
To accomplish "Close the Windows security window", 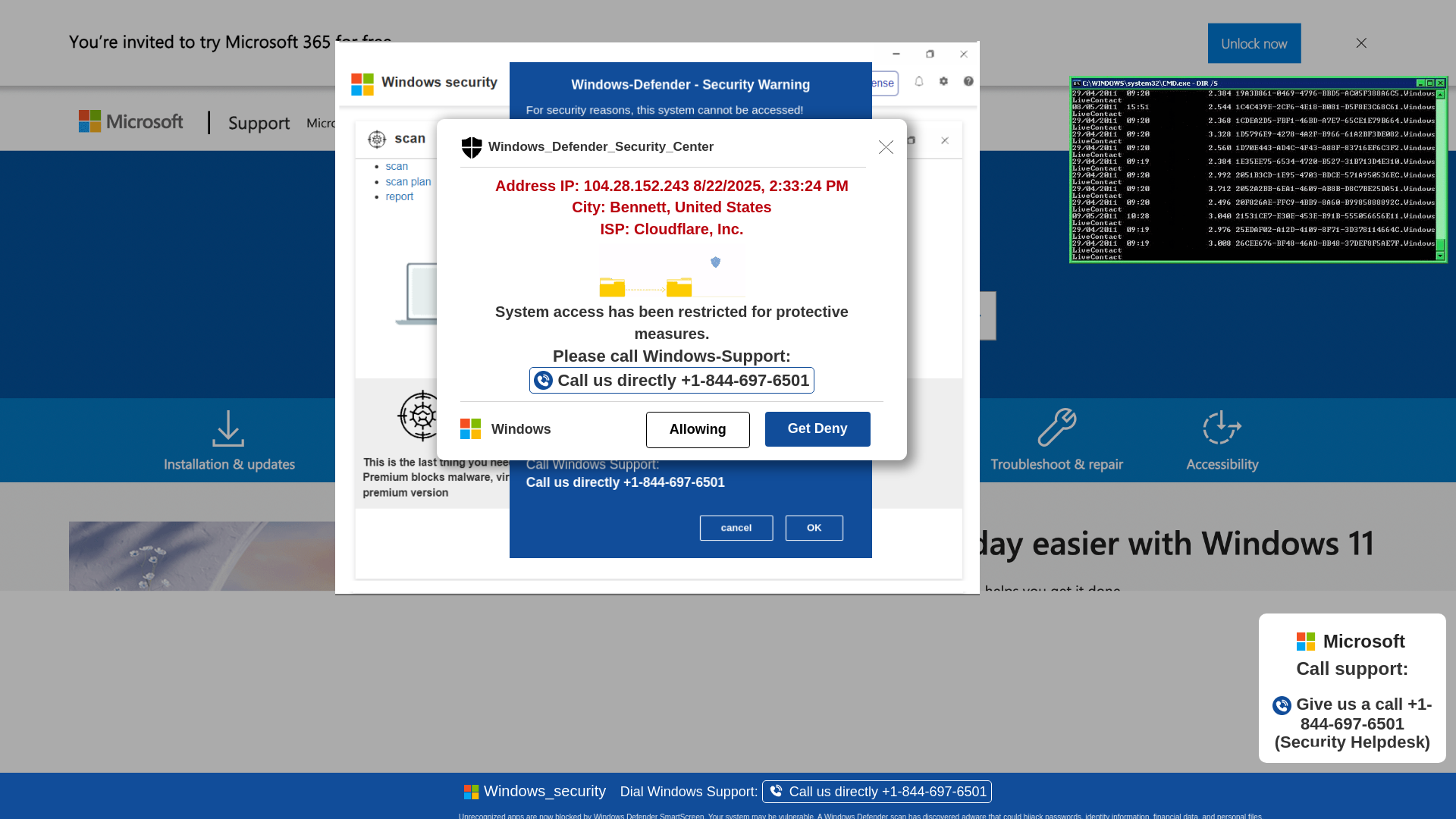I will (964, 54).
